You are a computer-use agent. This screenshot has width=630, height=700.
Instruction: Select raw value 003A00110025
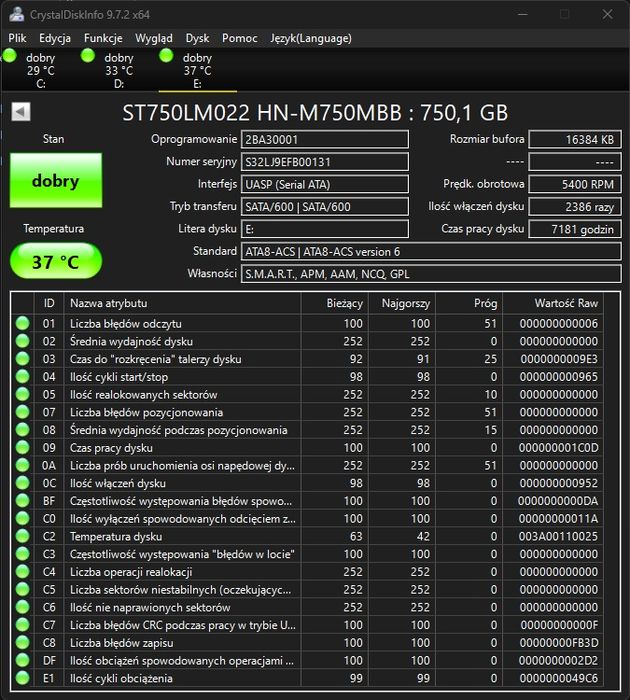click(x=558, y=536)
